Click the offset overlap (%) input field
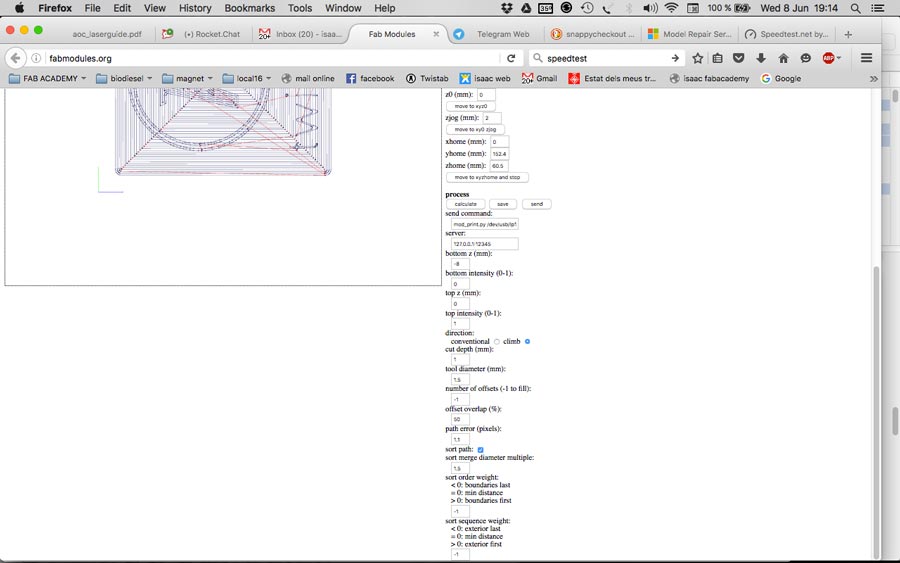This screenshot has height=563, width=900. (460, 419)
